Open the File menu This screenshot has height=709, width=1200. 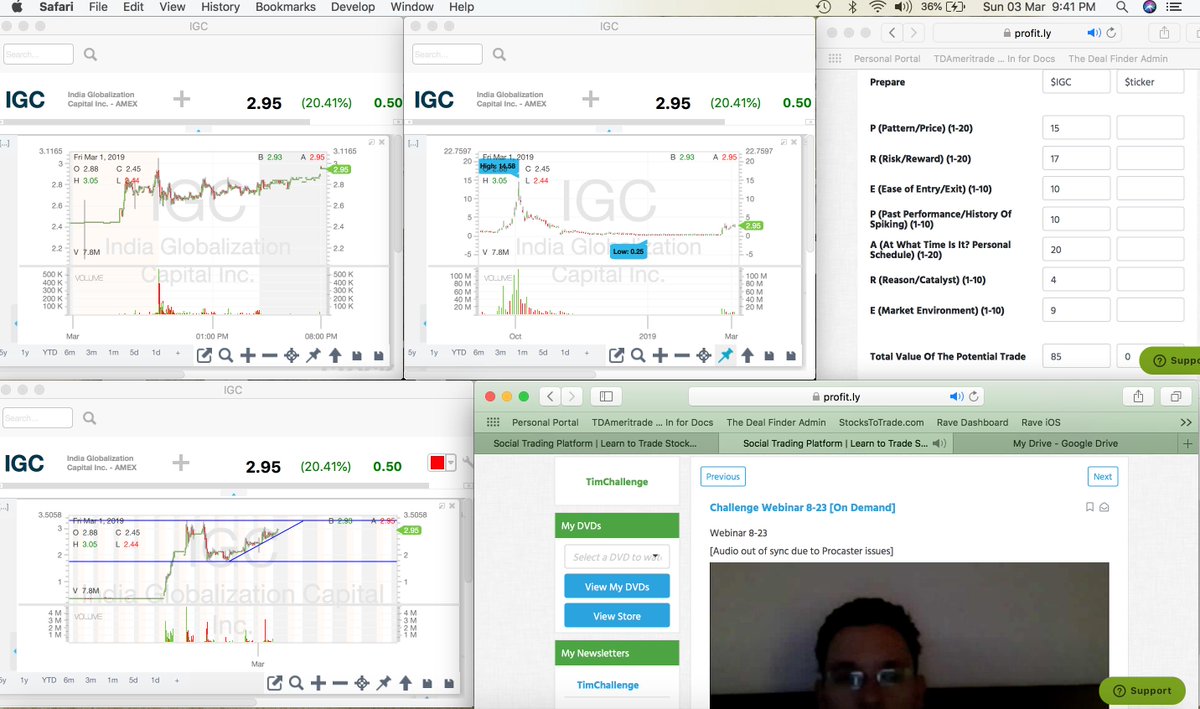click(98, 7)
